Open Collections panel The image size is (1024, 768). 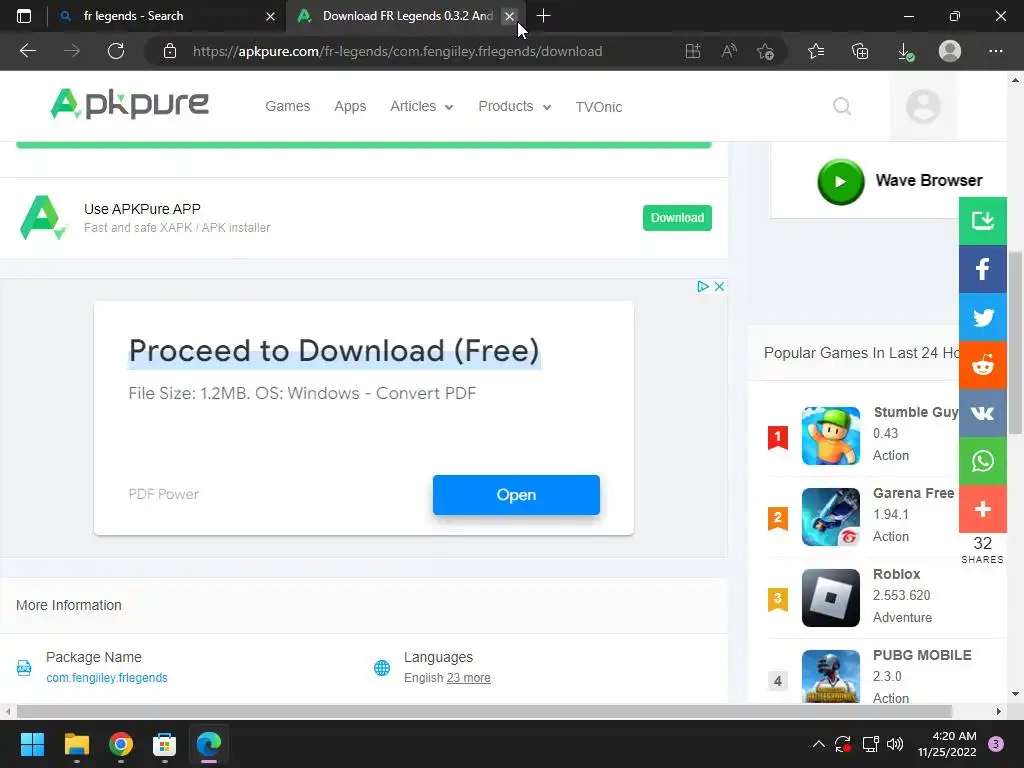click(x=860, y=51)
